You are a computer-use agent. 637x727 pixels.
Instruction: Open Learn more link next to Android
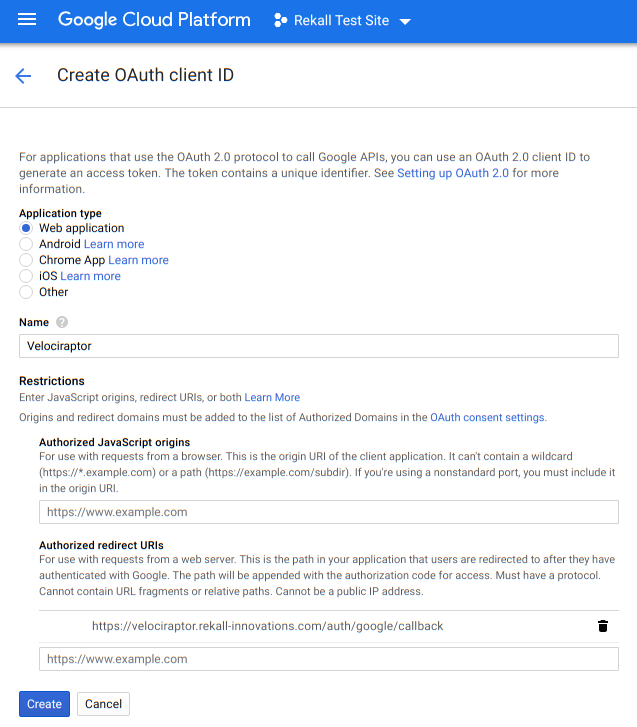[114, 244]
